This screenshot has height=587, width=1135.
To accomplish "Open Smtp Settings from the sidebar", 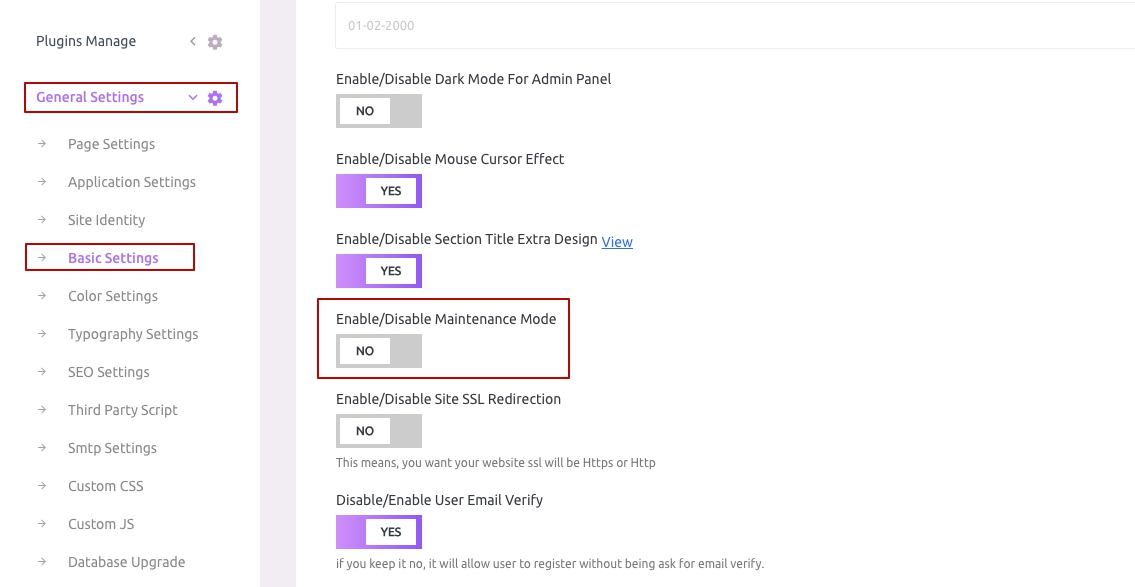I will (112, 448).
